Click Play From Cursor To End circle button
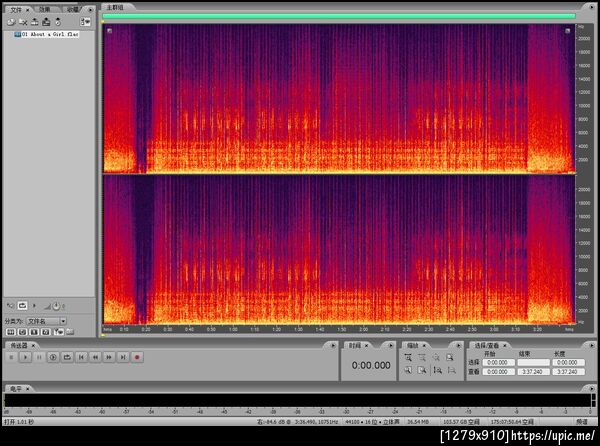This screenshot has height=446, width=600. tap(53, 357)
